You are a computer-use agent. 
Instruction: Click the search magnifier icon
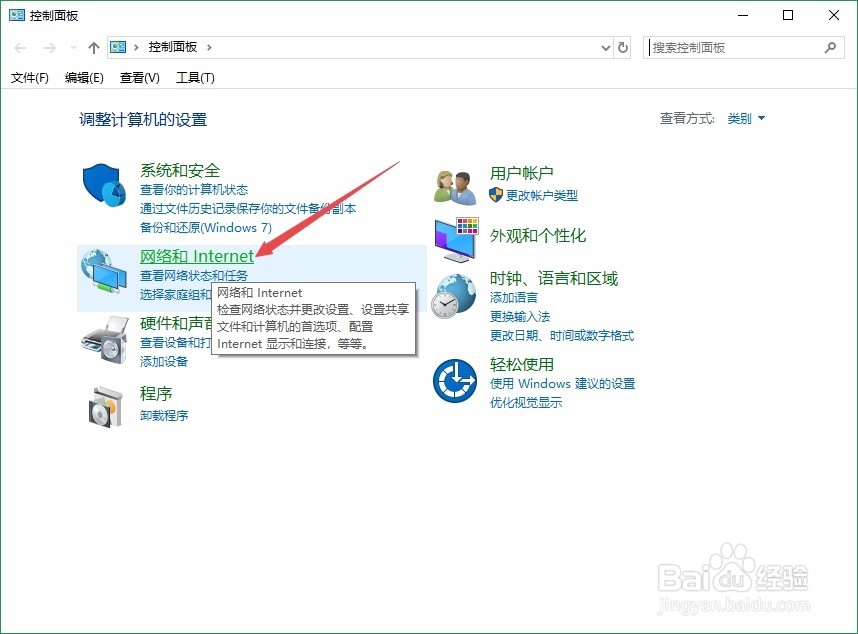tap(830, 47)
